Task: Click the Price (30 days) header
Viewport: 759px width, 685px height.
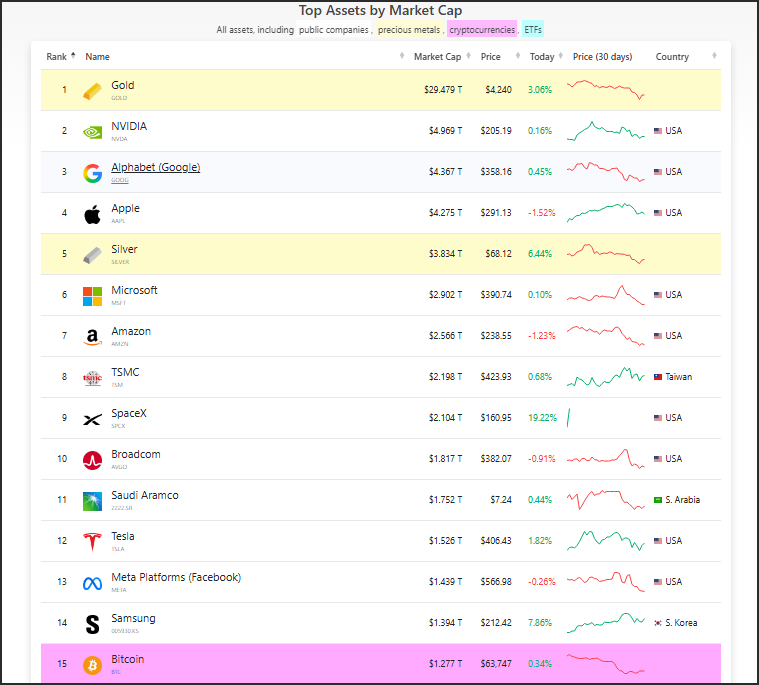Action: [602, 57]
